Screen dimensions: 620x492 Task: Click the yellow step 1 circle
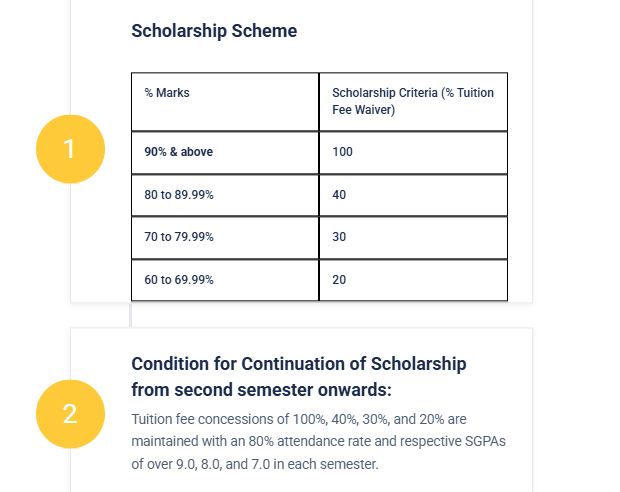70,149
